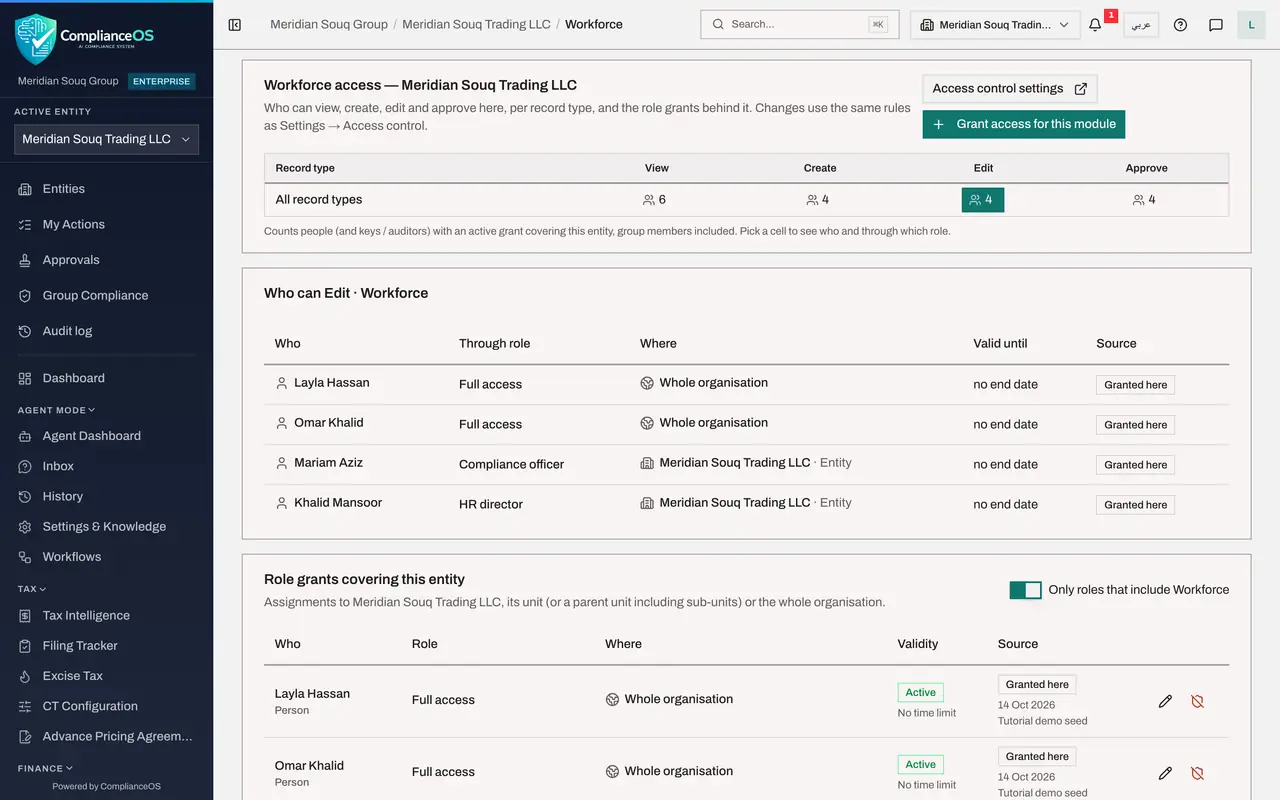Collapse the sidebar with the panel icon
The width and height of the screenshot is (1280, 800).
(x=235, y=25)
